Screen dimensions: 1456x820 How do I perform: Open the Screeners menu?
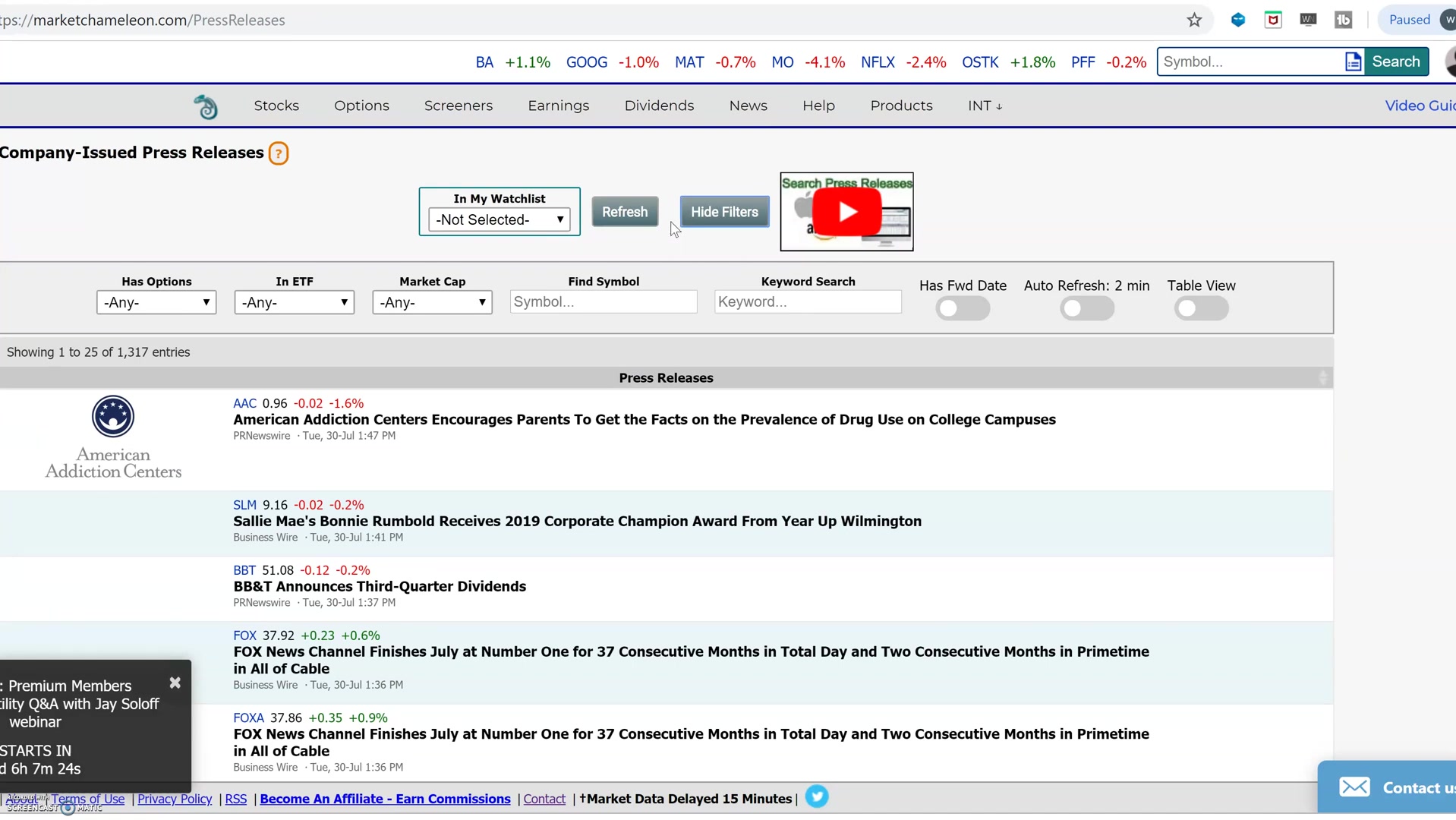(x=458, y=106)
